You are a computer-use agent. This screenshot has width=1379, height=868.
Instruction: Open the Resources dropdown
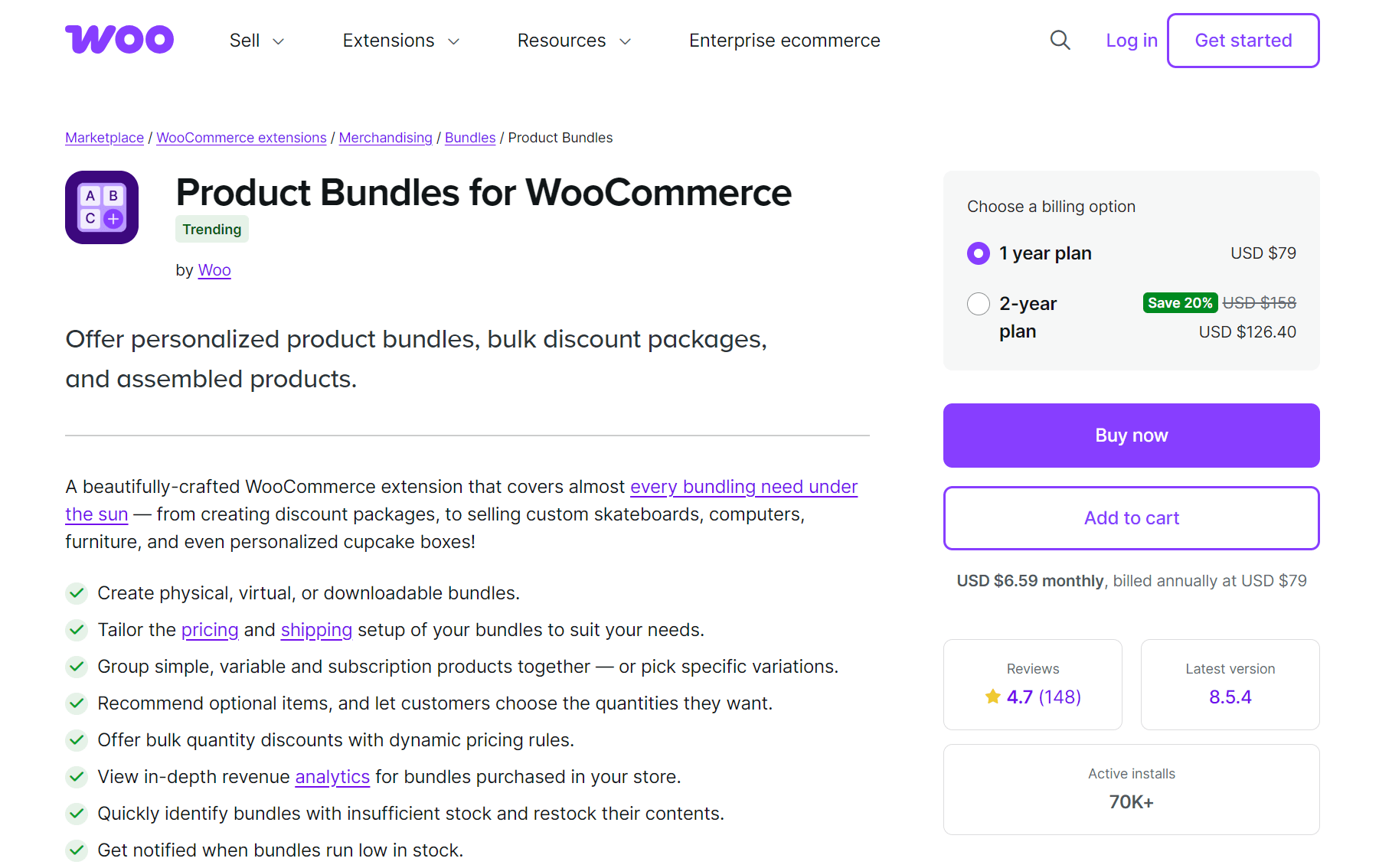point(573,40)
